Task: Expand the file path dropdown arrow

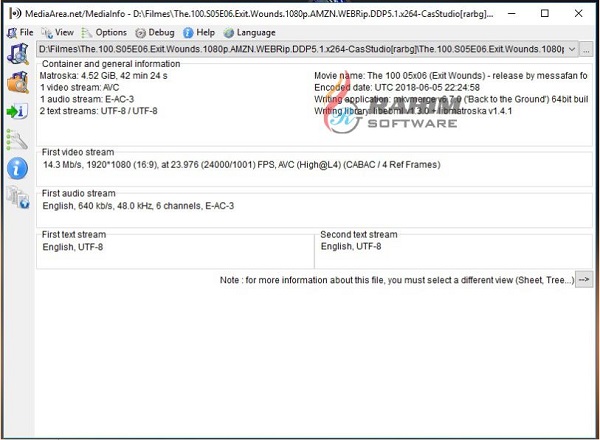Action: pyautogui.click(x=572, y=49)
